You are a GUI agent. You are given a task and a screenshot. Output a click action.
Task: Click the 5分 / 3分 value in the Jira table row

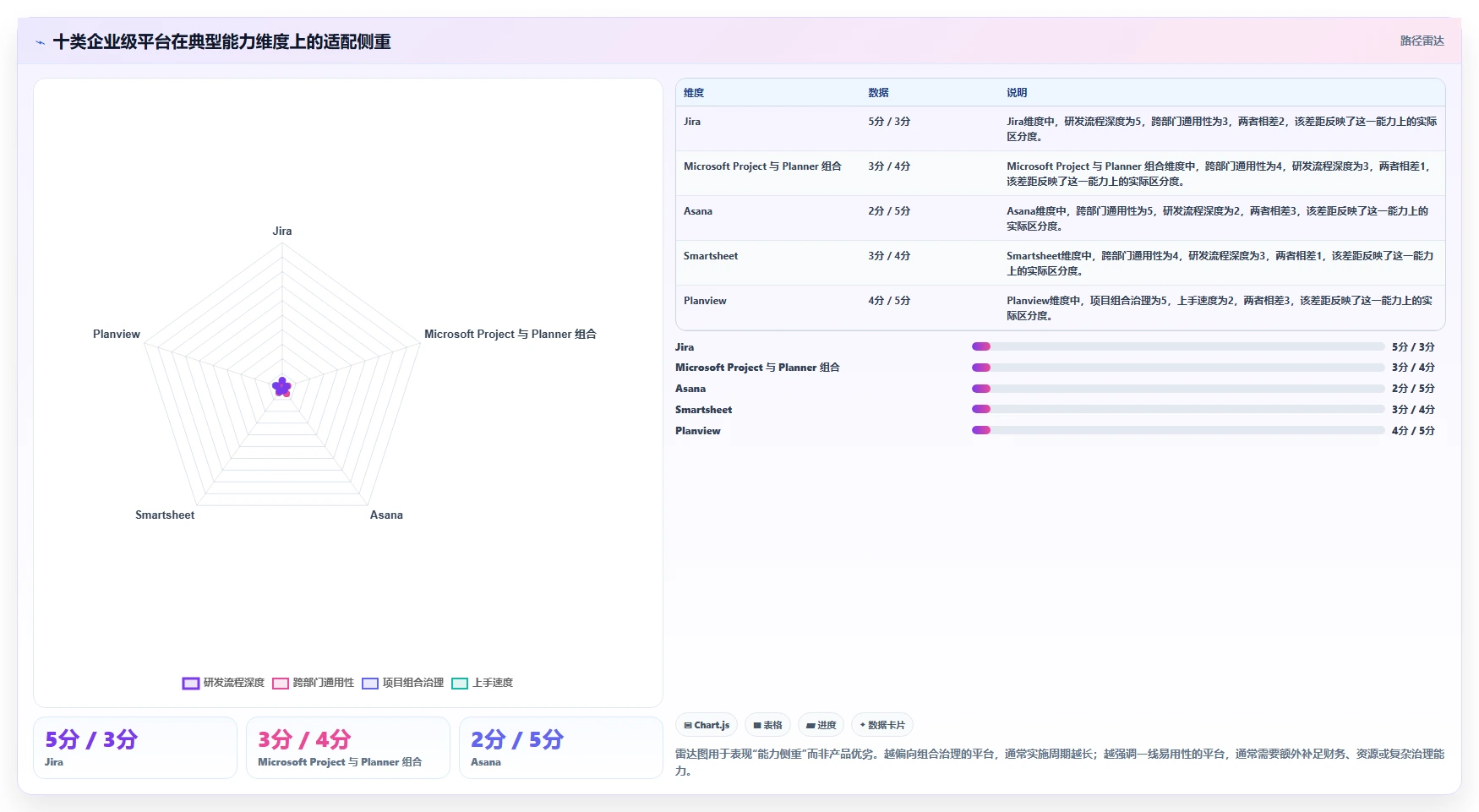(889, 122)
